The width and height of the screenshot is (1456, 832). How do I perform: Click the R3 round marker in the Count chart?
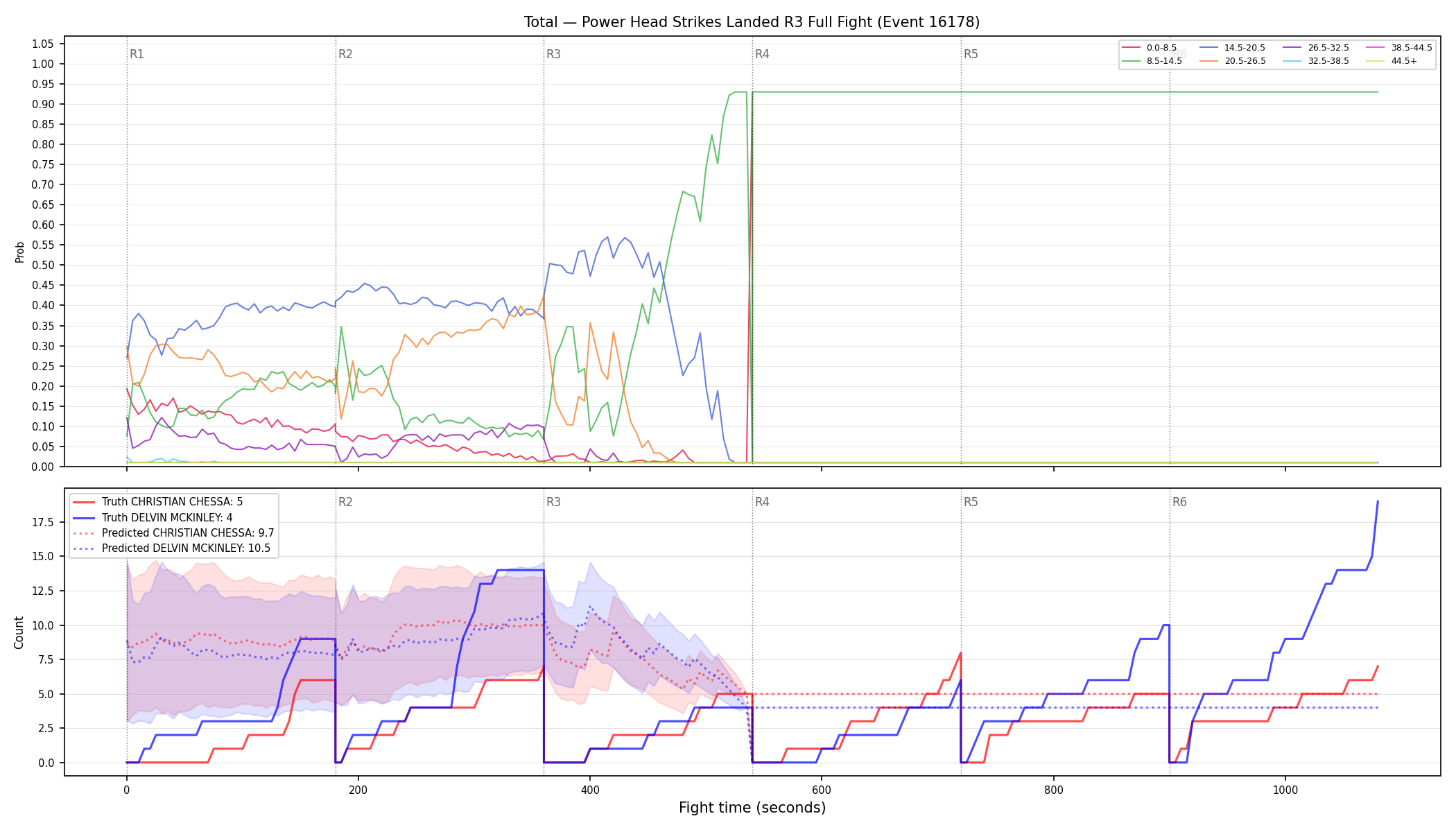[553, 502]
